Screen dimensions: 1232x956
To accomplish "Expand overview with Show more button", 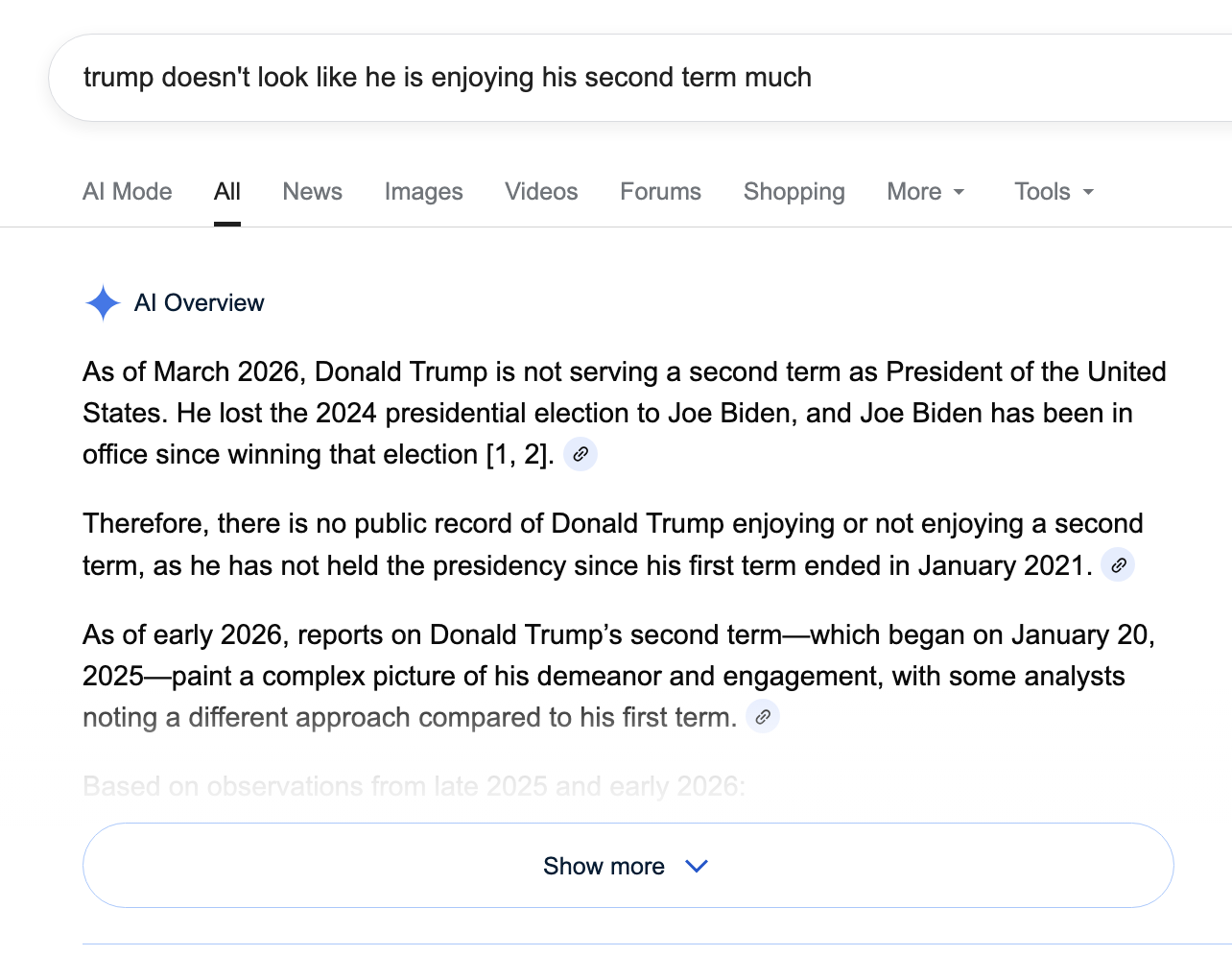I will (628, 866).
